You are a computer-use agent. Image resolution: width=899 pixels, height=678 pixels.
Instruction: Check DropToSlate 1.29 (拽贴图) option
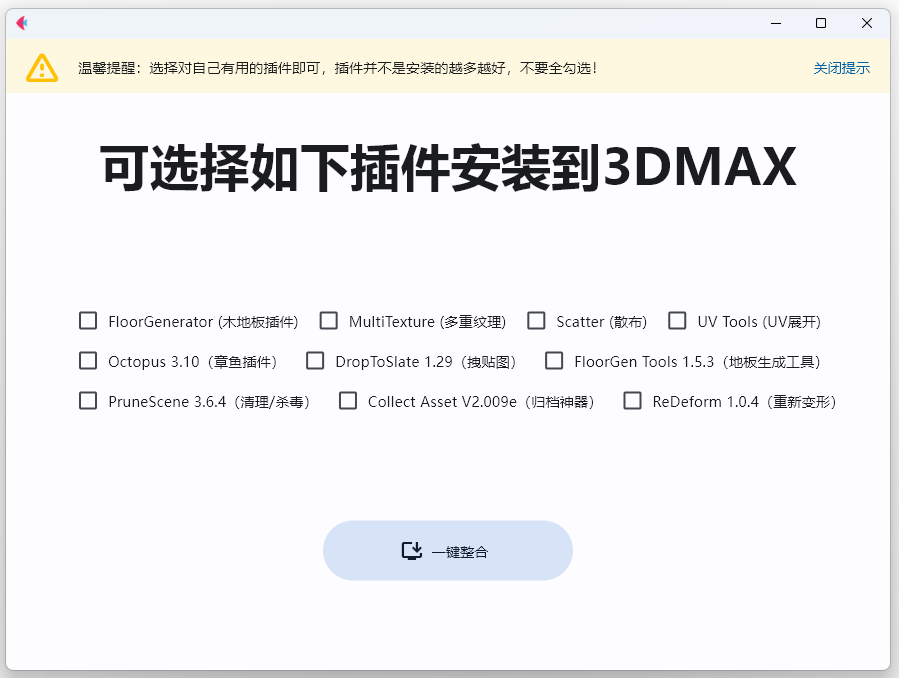coord(316,361)
